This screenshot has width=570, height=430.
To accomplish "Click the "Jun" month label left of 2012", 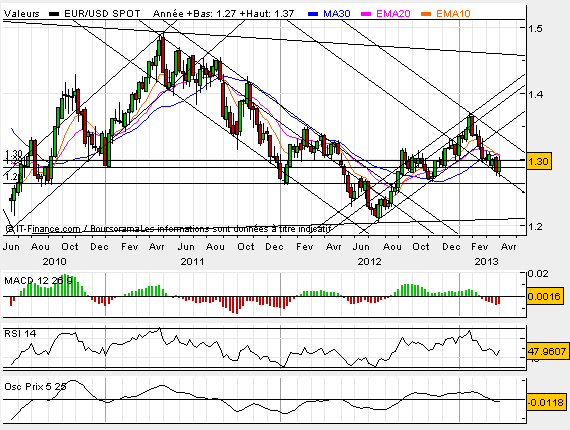I will pyautogui.click(x=361, y=247).
